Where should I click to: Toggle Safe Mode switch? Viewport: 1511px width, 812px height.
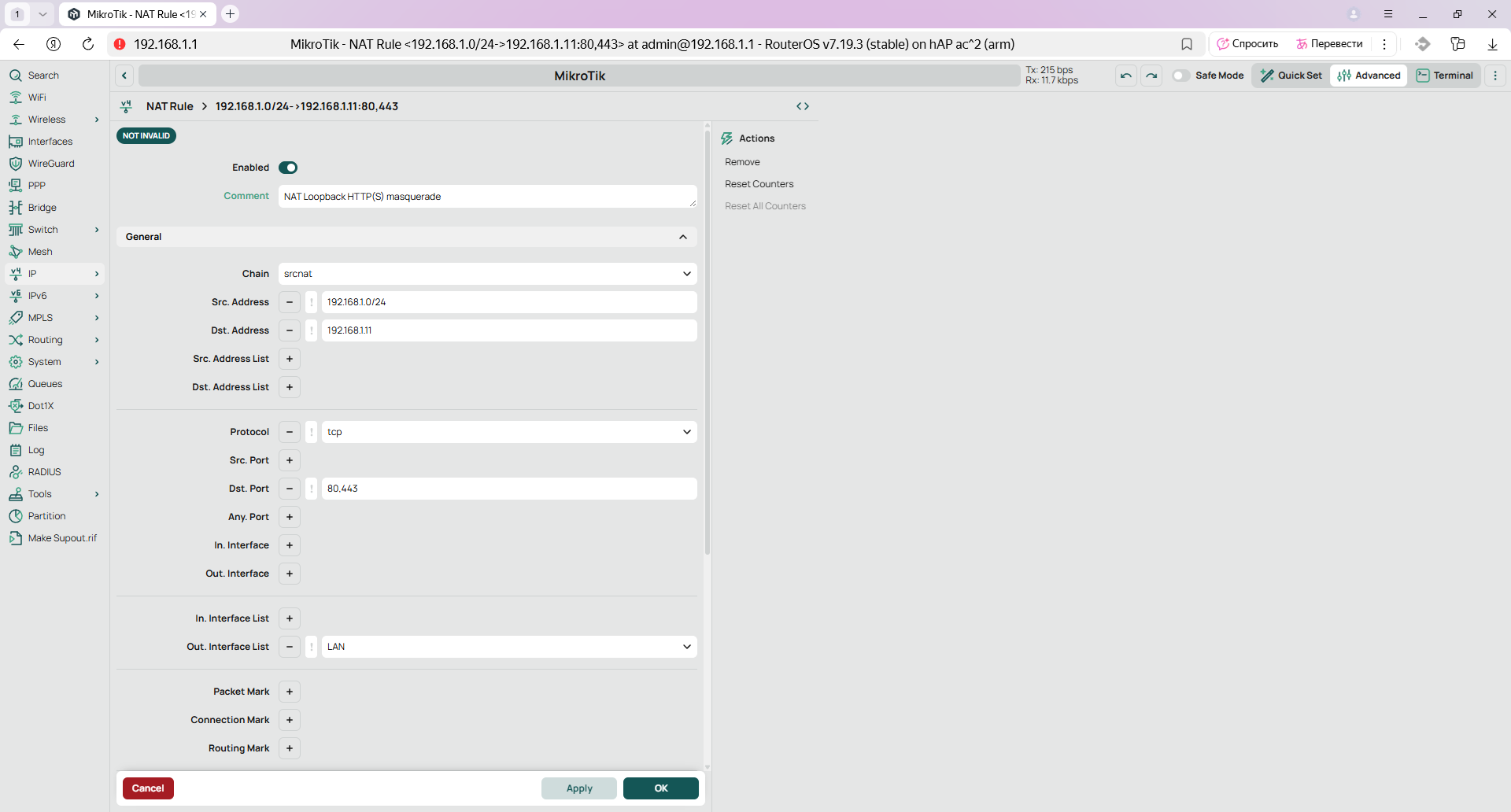click(1180, 76)
